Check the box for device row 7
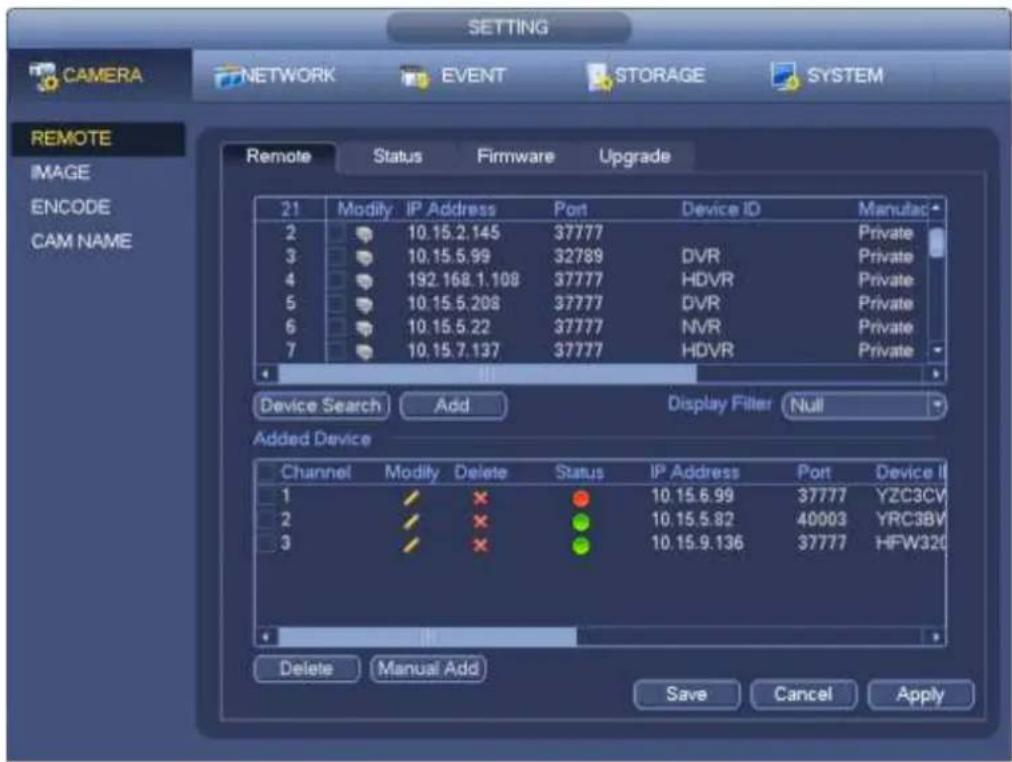Screen dimensions: 1012x762 click(337, 350)
